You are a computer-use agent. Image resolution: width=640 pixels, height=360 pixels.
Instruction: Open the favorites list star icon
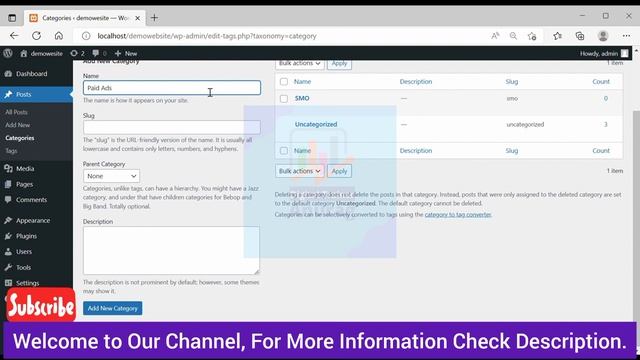click(558, 36)
